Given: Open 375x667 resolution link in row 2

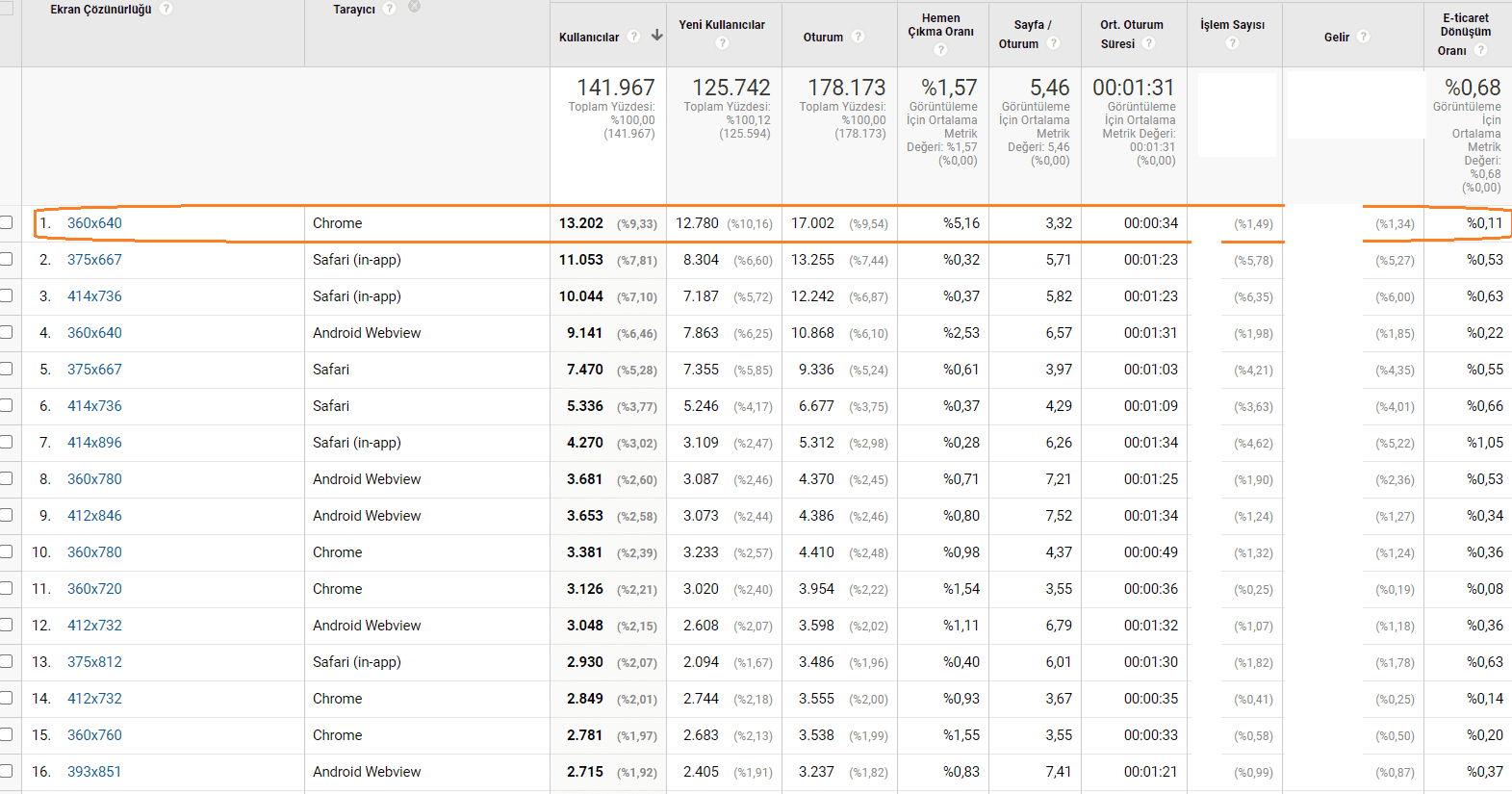Looking at the screenshot, I should click(x=94, y=260).
